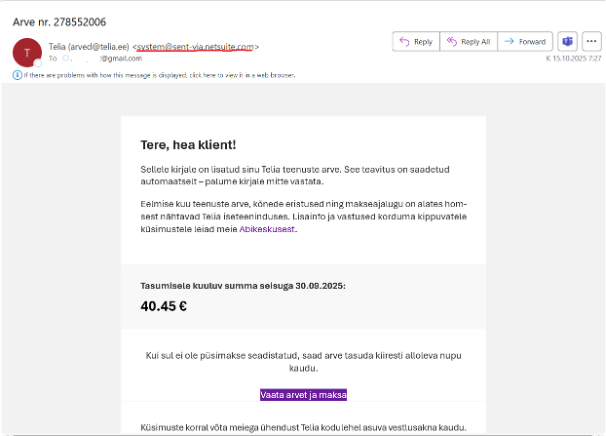Click the recipient presence circle beside To
This screenshot has width=606, height=436.
click(x=66, y=59)
